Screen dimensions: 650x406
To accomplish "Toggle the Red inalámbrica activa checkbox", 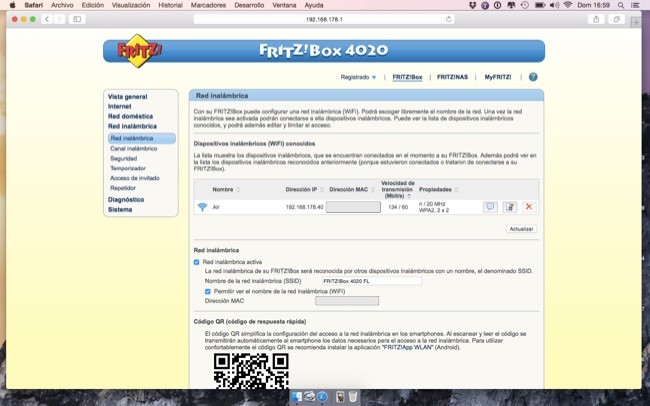I will point(196,262).
